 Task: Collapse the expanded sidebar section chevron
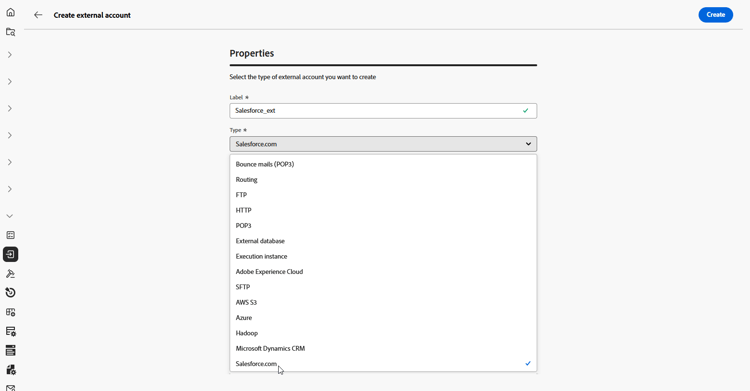click(10, 216)
